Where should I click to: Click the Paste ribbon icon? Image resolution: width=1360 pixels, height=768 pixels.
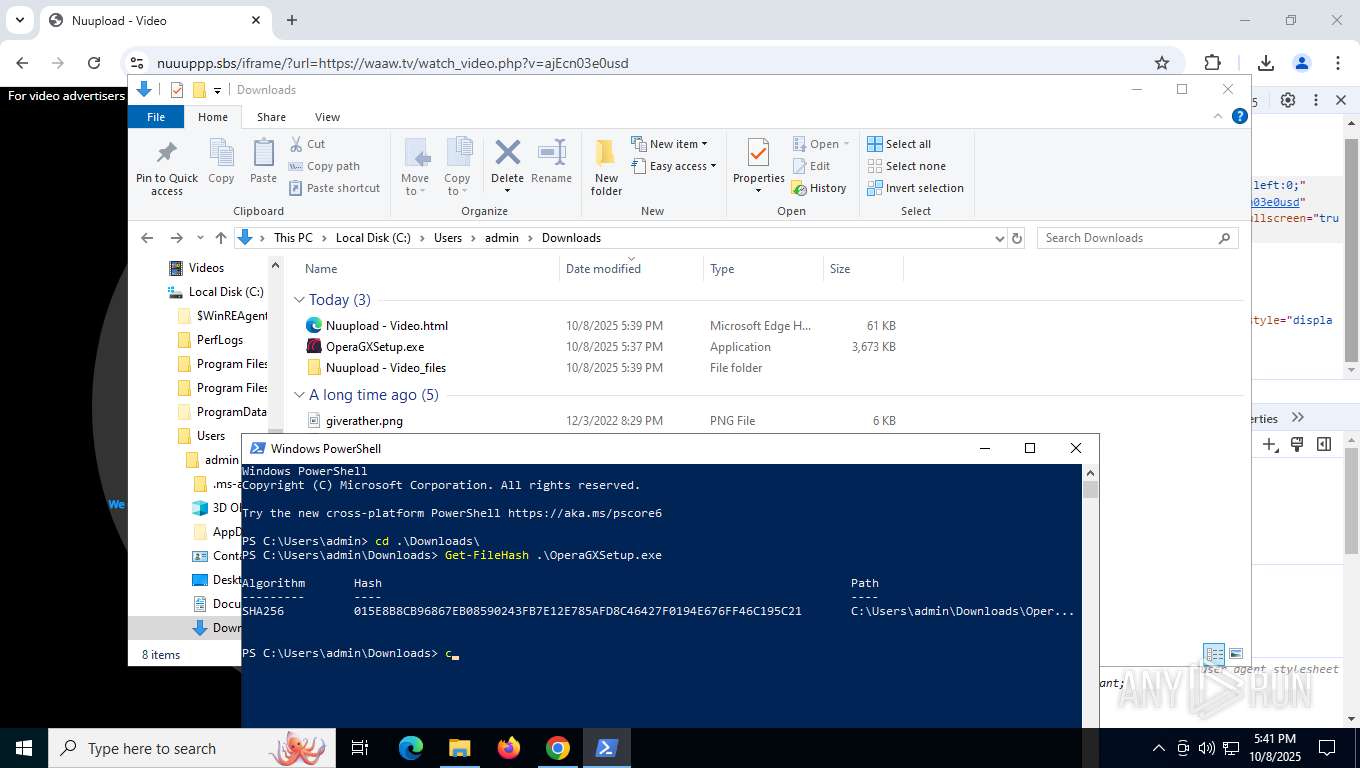click(263, 162)
